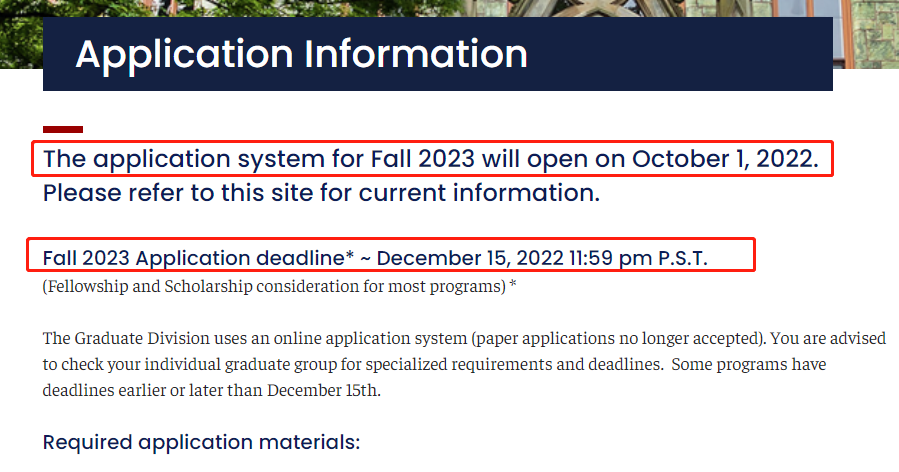Click the "Application Information" page heading

pyautogui.click(x=301, y=54)
